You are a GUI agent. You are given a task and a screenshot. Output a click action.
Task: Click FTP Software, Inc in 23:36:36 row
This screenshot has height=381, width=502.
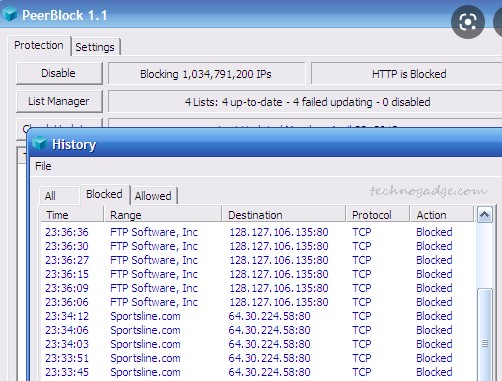(154, 232)
